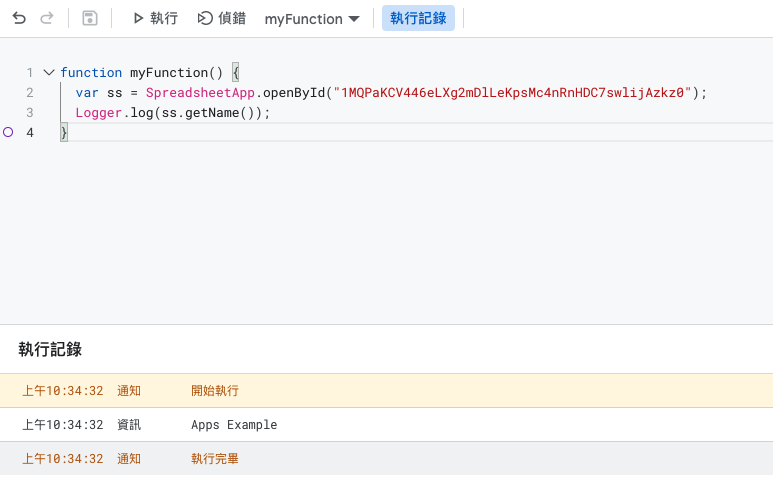Start debugging with 偵錯 button
Screen dimensions: 773x496
221,18
